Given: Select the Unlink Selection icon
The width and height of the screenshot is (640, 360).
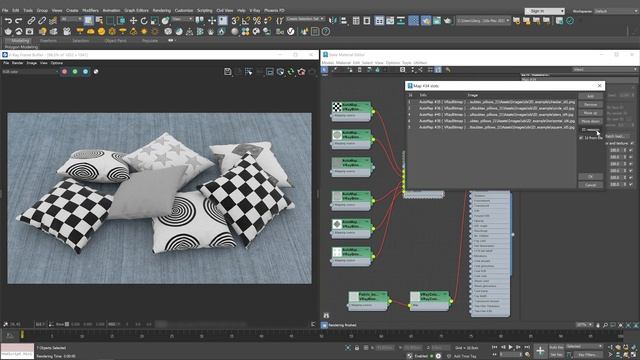Looking at the screenshot, I should click(42, 20).
